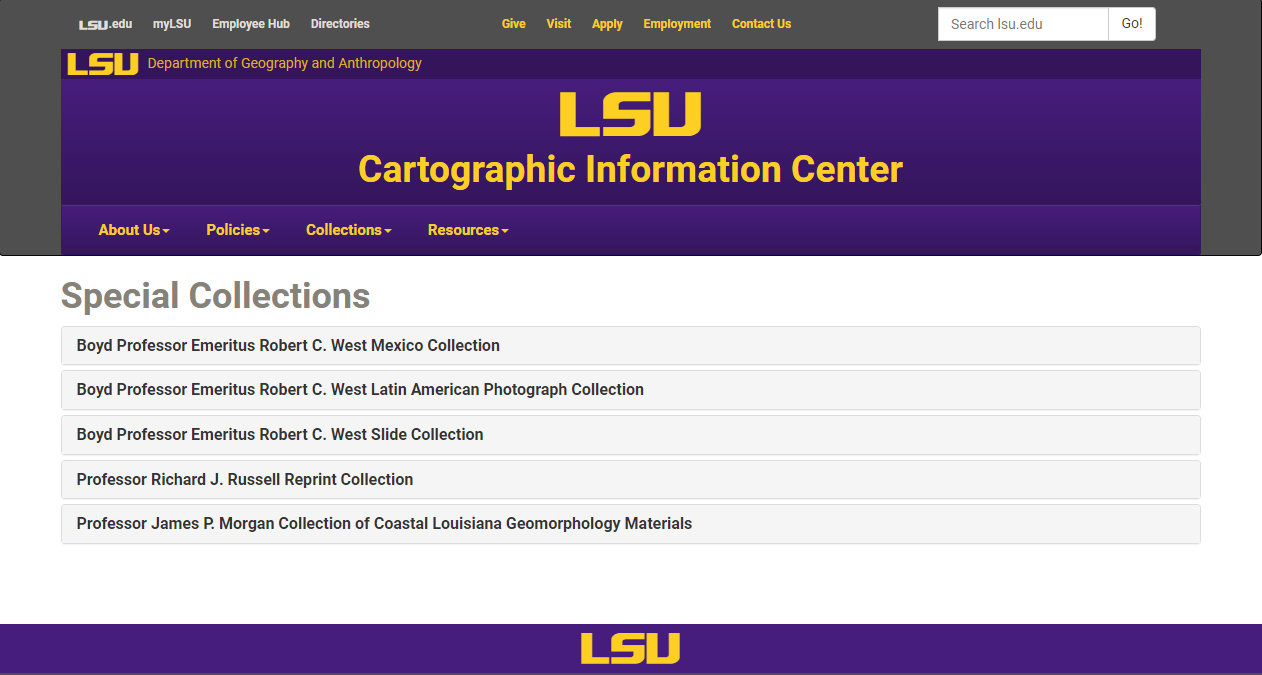Click the Special Collections heading
1262x675 pixels.
coord(216,296)
